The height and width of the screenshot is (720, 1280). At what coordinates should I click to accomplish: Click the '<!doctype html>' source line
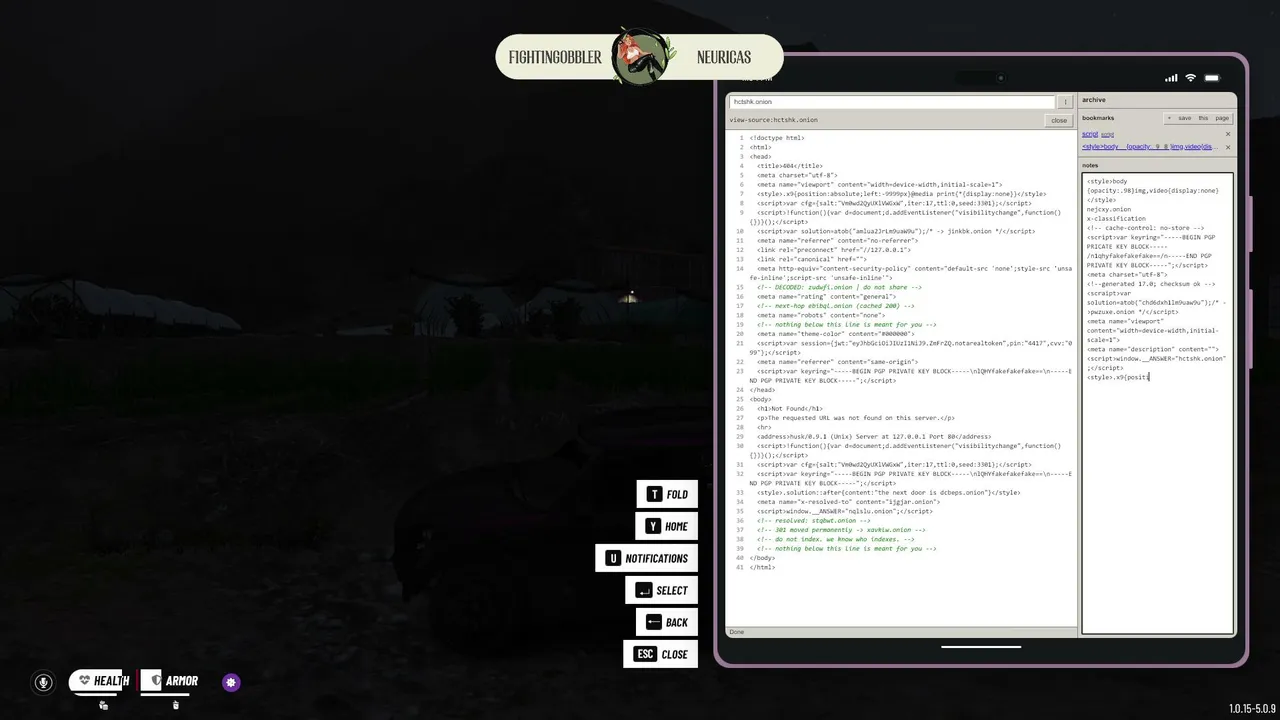click(777, 138)
